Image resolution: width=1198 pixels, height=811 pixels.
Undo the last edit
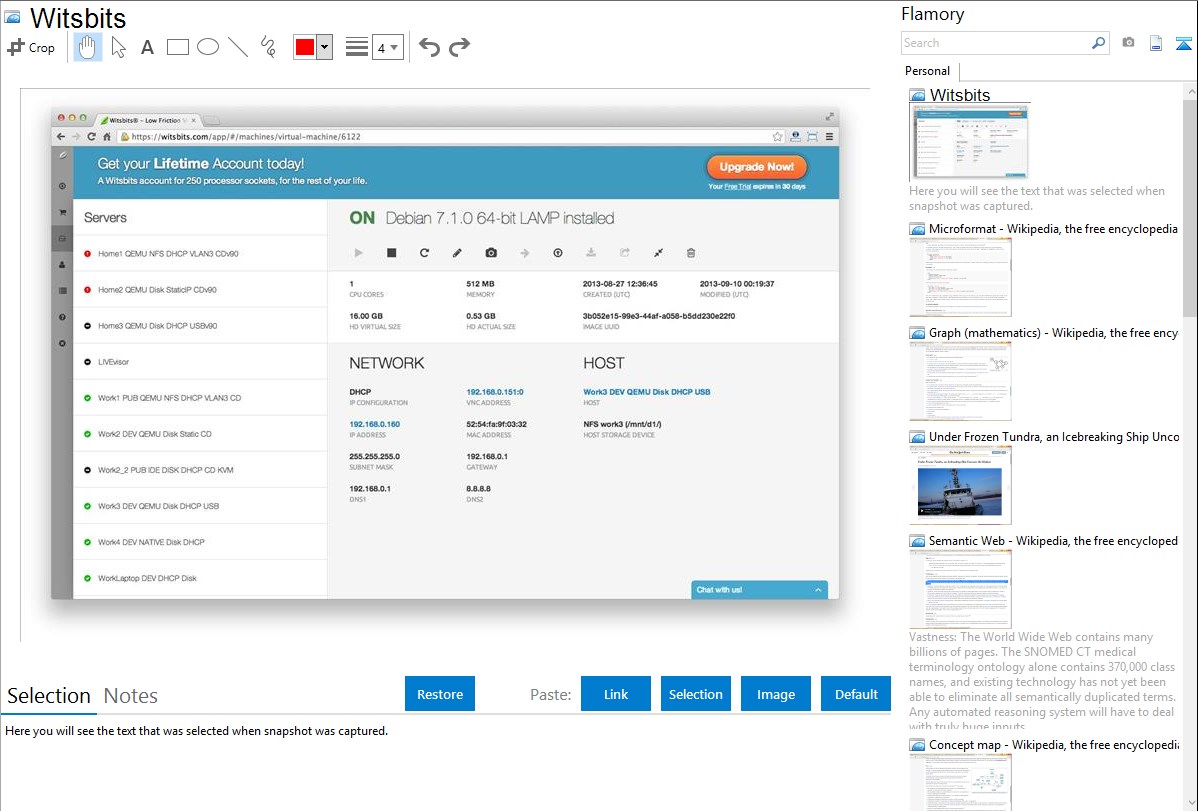click(429, 47)
